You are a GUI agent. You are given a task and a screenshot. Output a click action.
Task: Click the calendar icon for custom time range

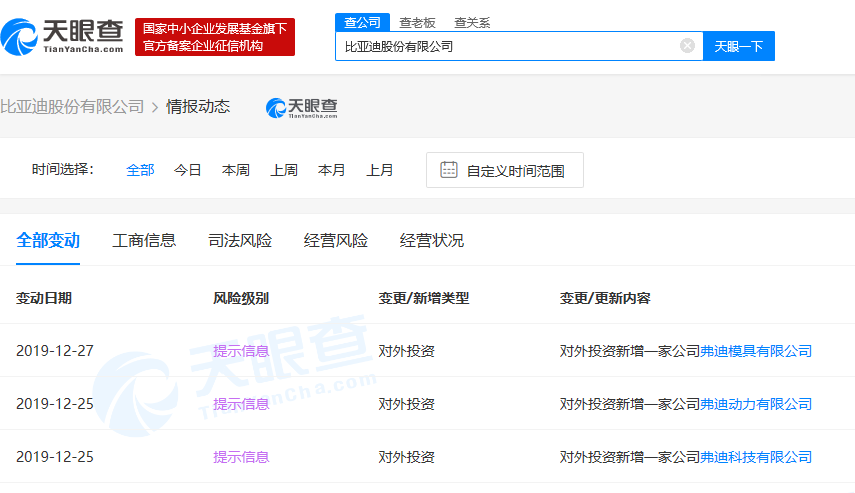tap(449, 170)
